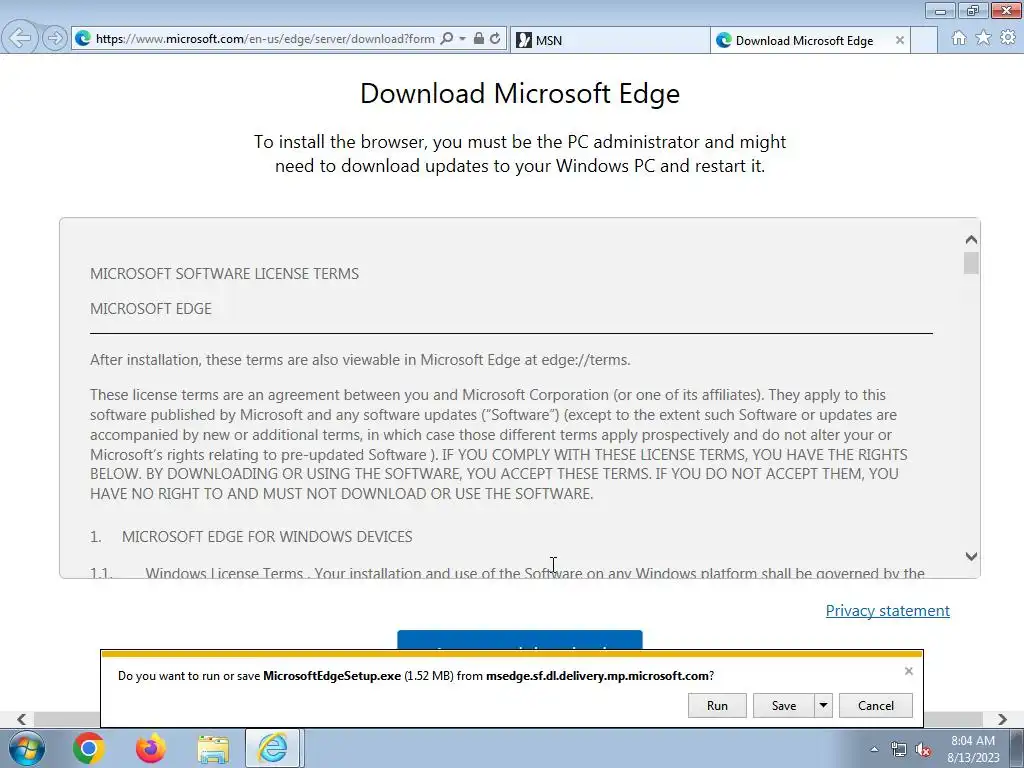This screenshot has width=1024, height=768.
Task: Expand the Save button options arrow
Action: [x=824, y=705]
